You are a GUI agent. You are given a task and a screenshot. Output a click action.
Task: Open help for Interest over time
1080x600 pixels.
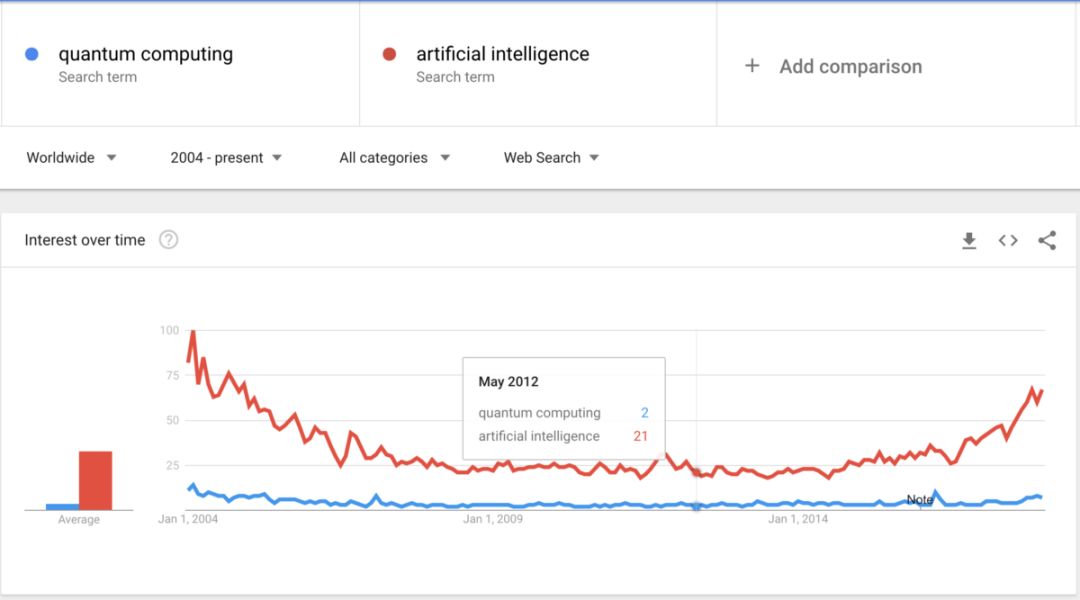click(x=169, y=240)
